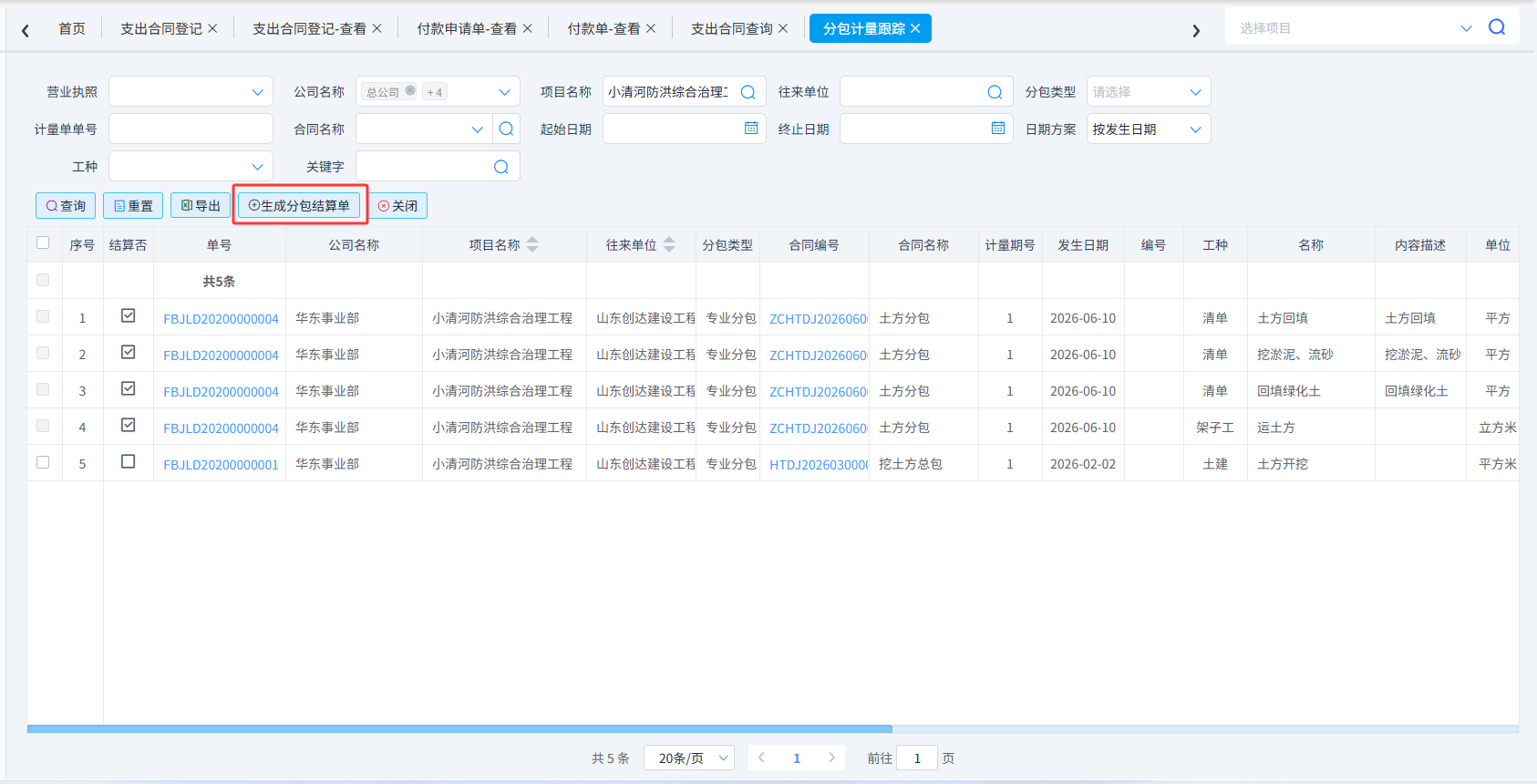The image size is (1537, 784).
Task: Switch to the 首页 tab
Action: pyautogui.click(x=72, y=29)
